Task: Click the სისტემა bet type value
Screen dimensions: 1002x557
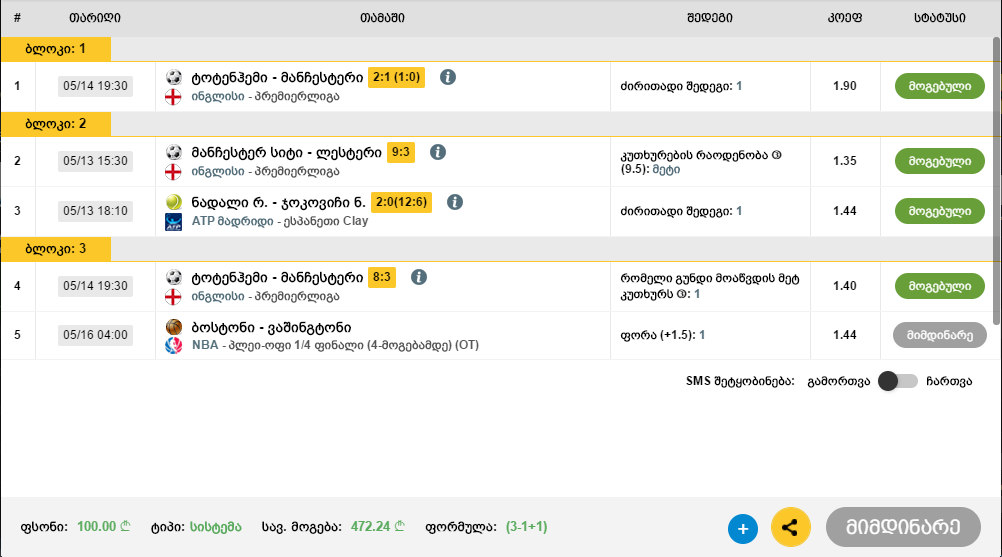Action: pyautogui.click(x=215, y=527)
